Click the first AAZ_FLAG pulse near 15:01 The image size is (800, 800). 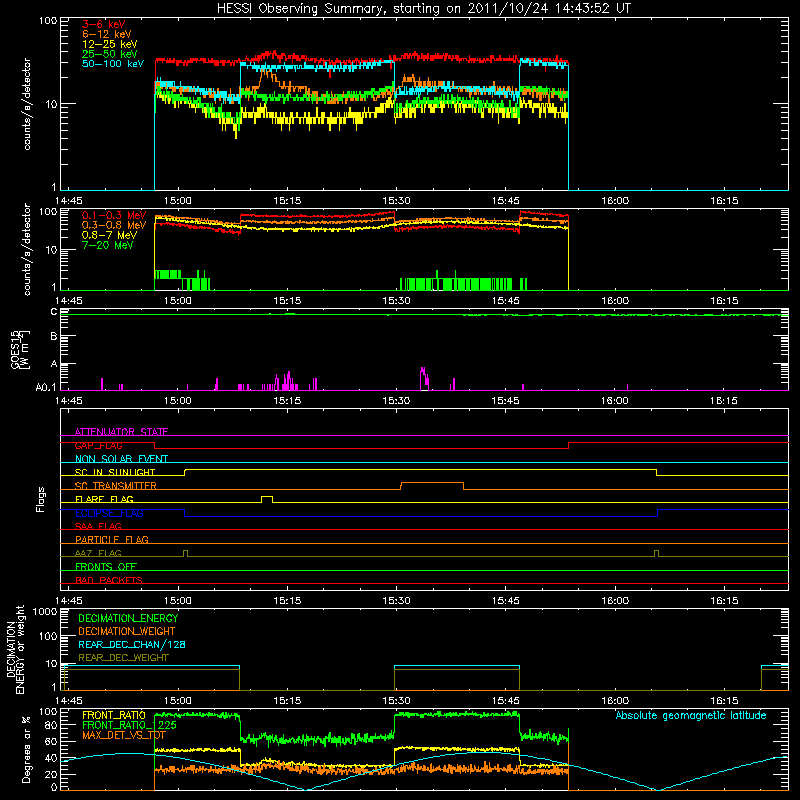point(185,553)
